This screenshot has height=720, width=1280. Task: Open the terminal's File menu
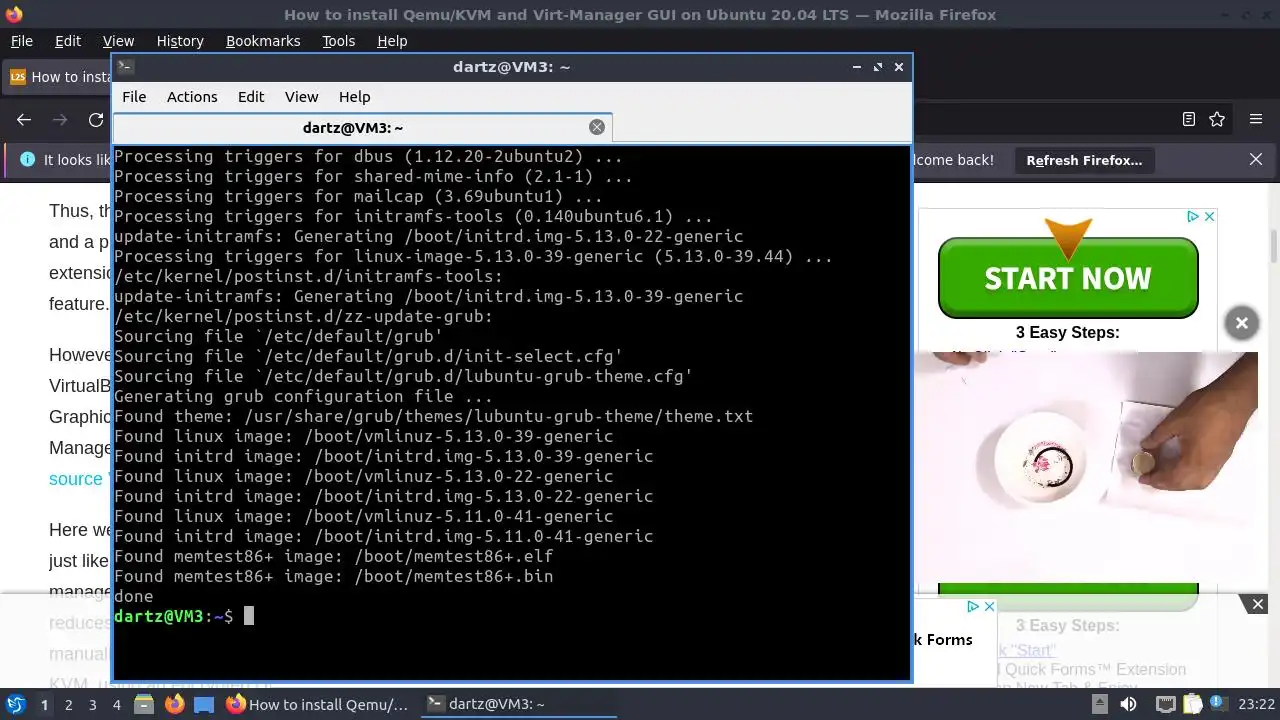click(x=134, y=97)
